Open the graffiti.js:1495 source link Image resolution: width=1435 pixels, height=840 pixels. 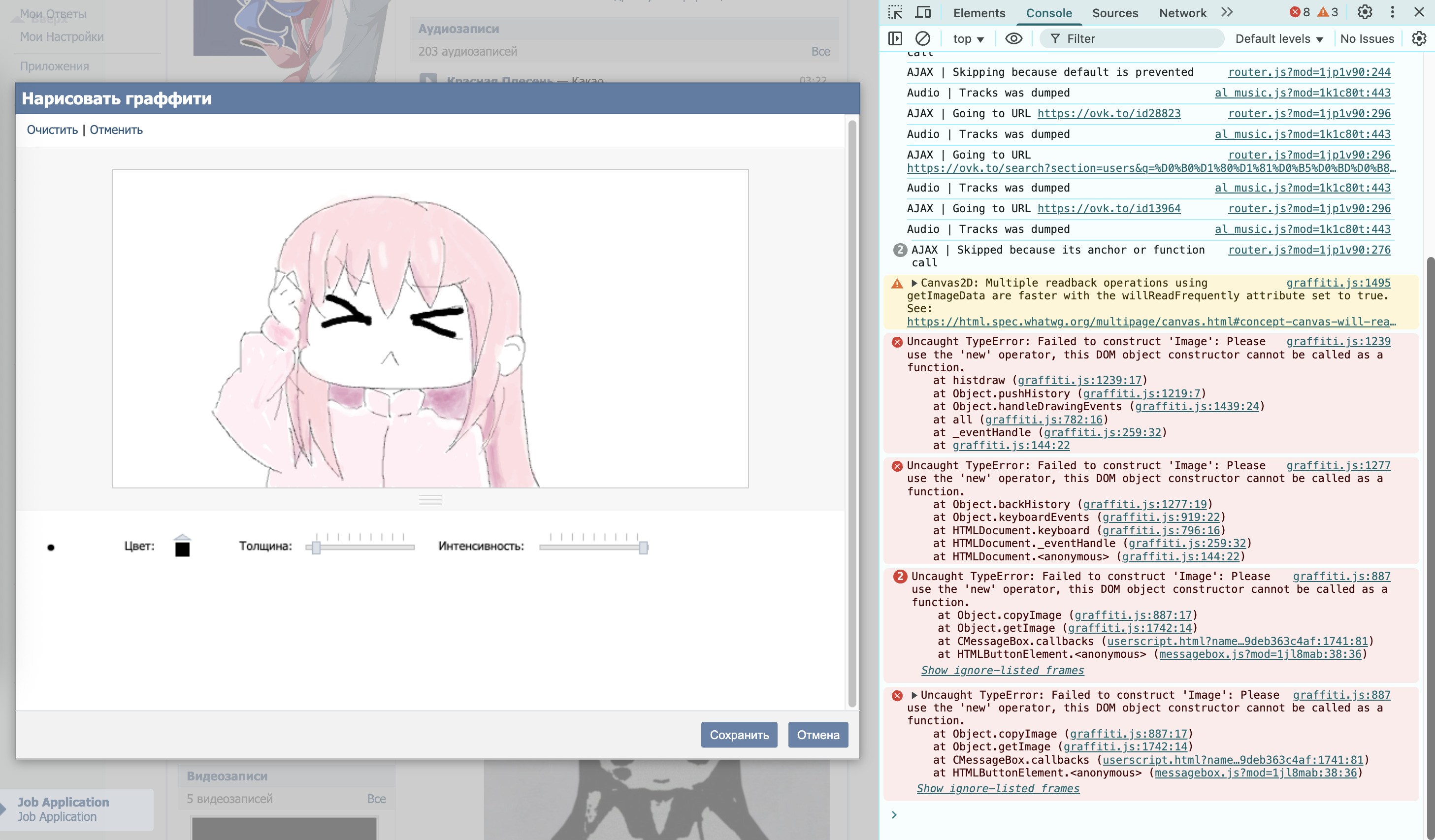[x=1338, y=283]
